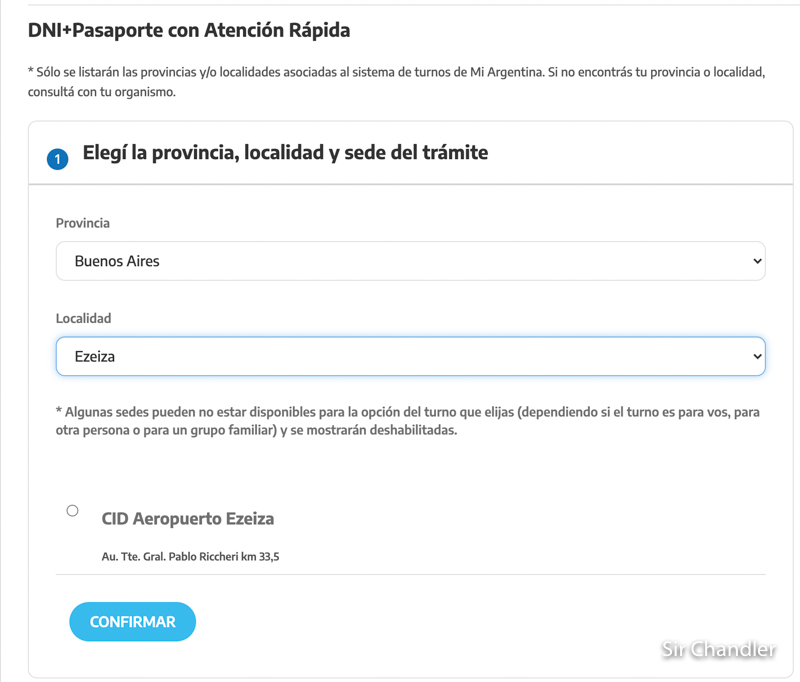Viewport: 800px width, 682px height.
Task: Click the Buenos Aires value in the Provincia field
Action: [x=117, y=261]
